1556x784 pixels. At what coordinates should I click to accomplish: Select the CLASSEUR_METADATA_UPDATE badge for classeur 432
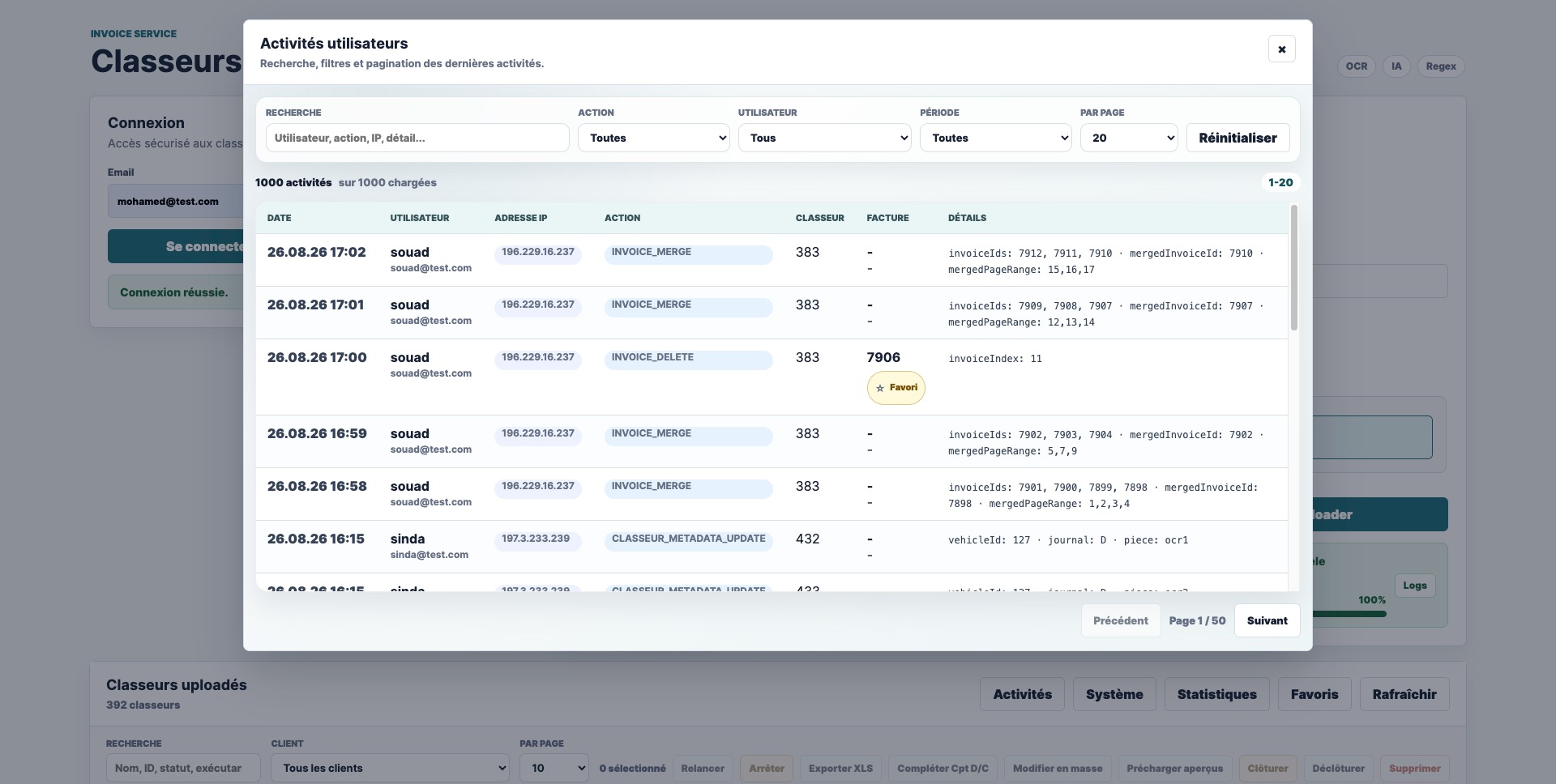[x=688, y=540]
